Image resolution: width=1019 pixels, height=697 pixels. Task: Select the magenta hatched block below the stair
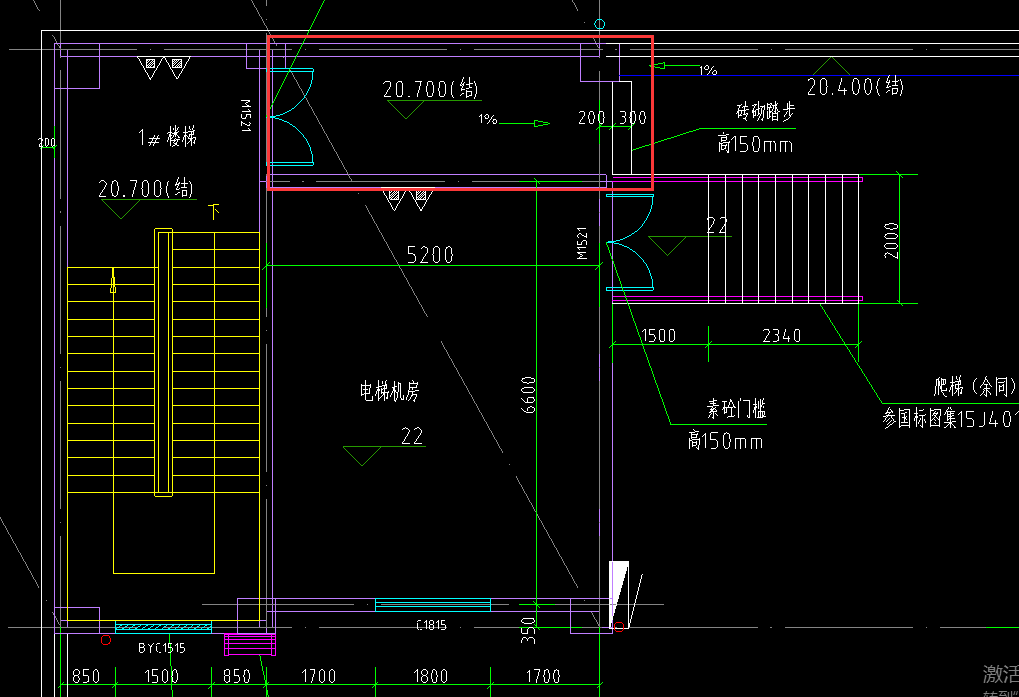(250, 644)
